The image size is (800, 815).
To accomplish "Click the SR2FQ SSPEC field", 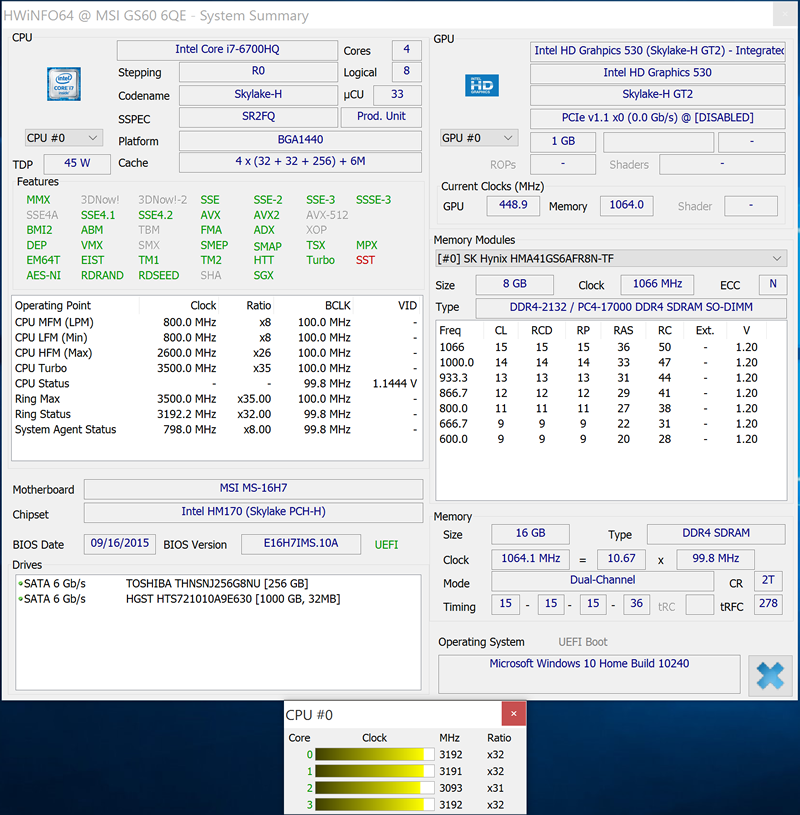I will pos(258,116).
